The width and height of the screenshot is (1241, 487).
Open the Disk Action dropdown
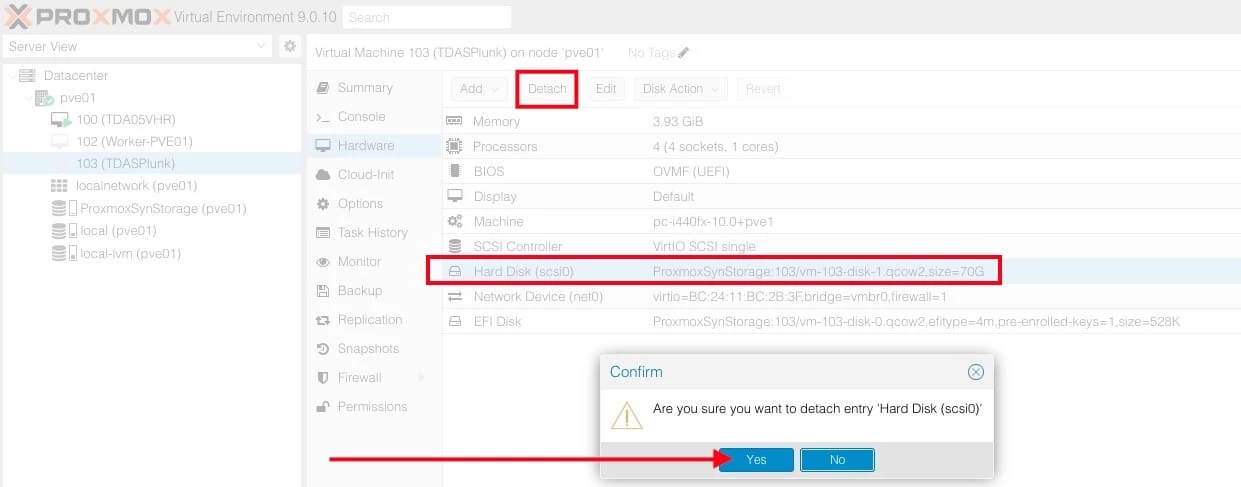682,89
